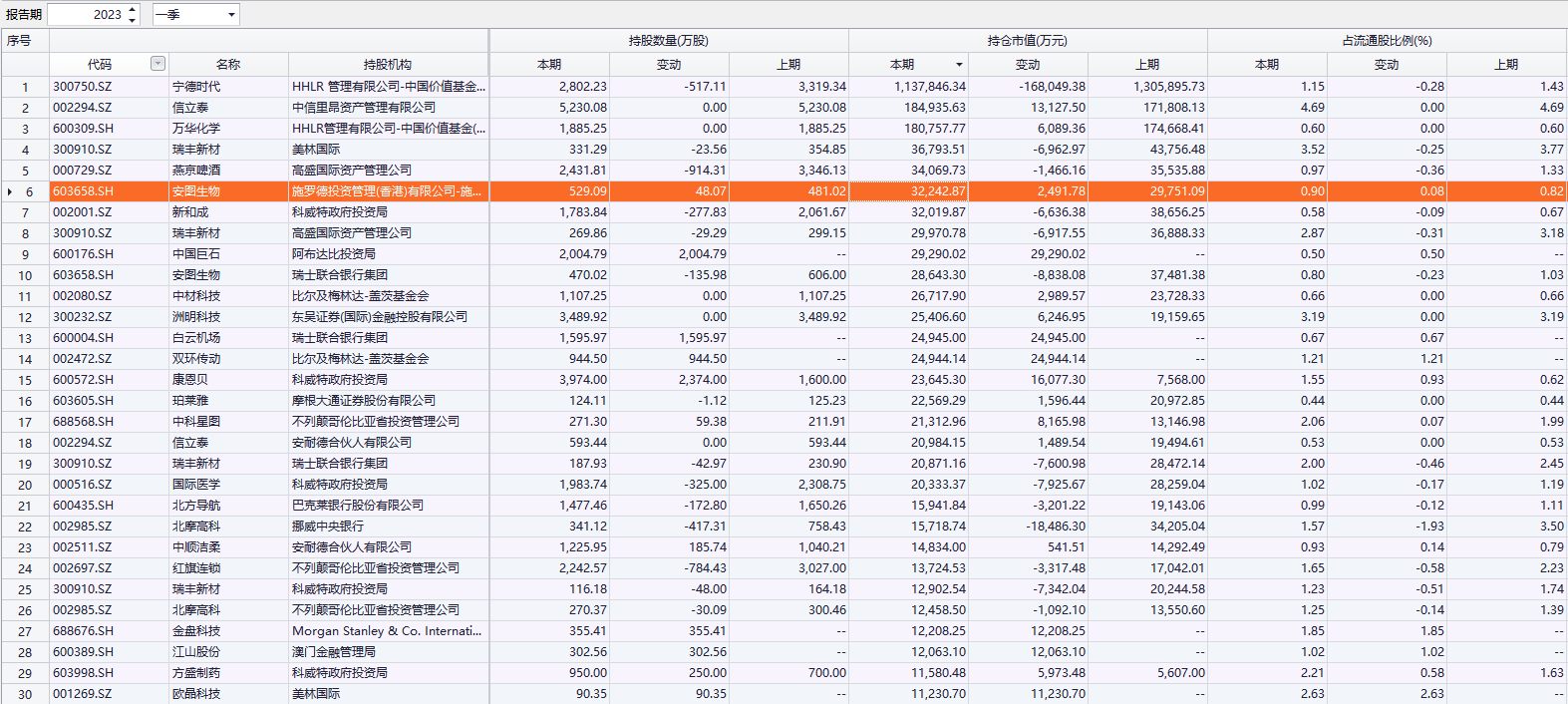The height and width of the screenshot is (704, 1568).
Task: Click the 阿布达比投资局 institution cell
Action: (x=333, y=254)
